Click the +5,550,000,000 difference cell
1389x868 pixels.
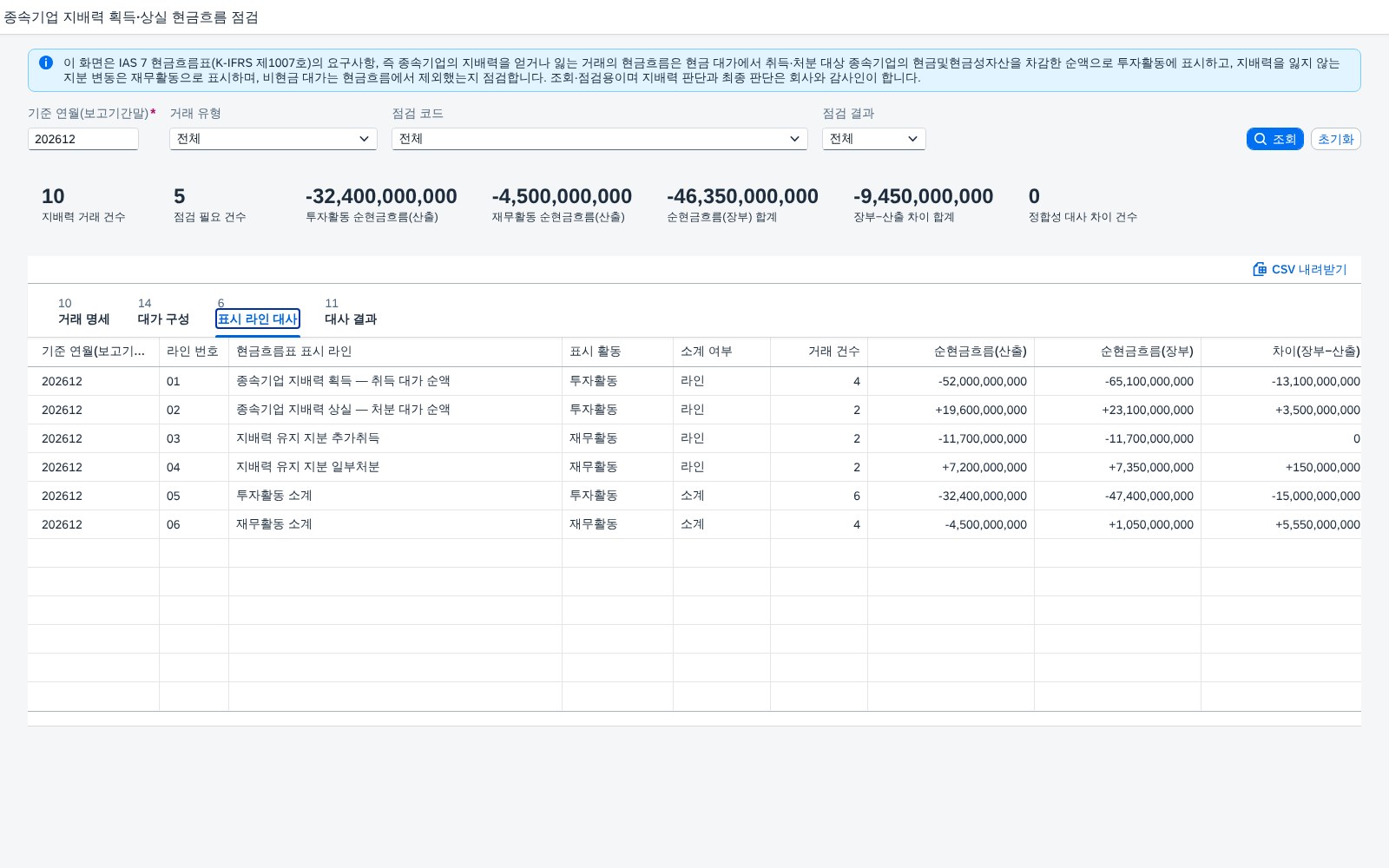[1281, 524]
